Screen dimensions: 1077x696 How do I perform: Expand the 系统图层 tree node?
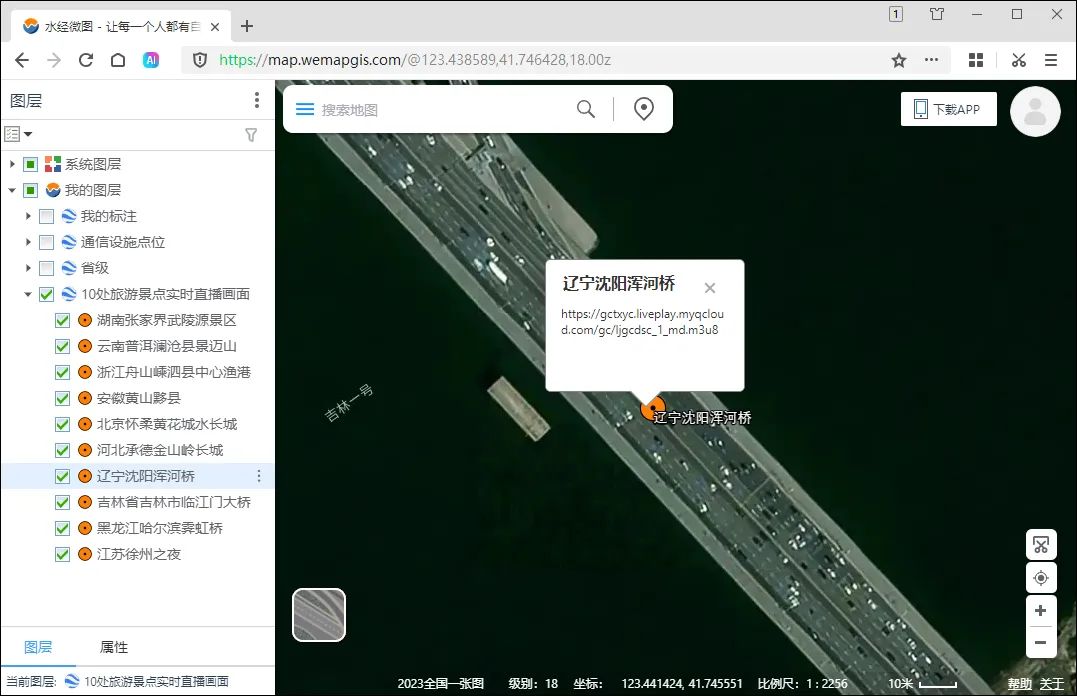click(x=12, y=164)
